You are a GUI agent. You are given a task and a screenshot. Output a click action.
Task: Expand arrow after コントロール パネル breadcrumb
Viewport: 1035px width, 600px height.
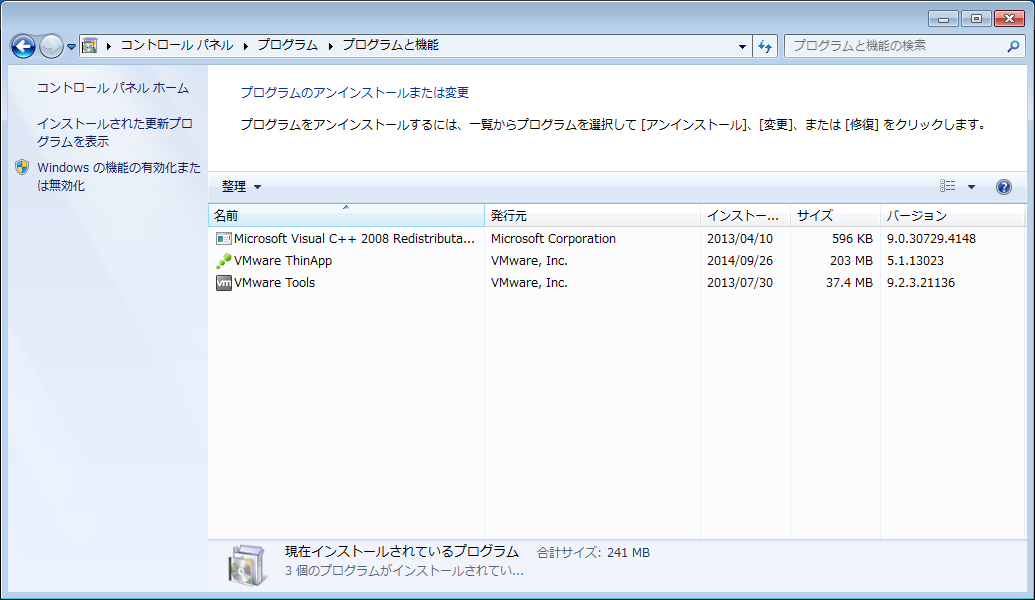tap(246, 46)
